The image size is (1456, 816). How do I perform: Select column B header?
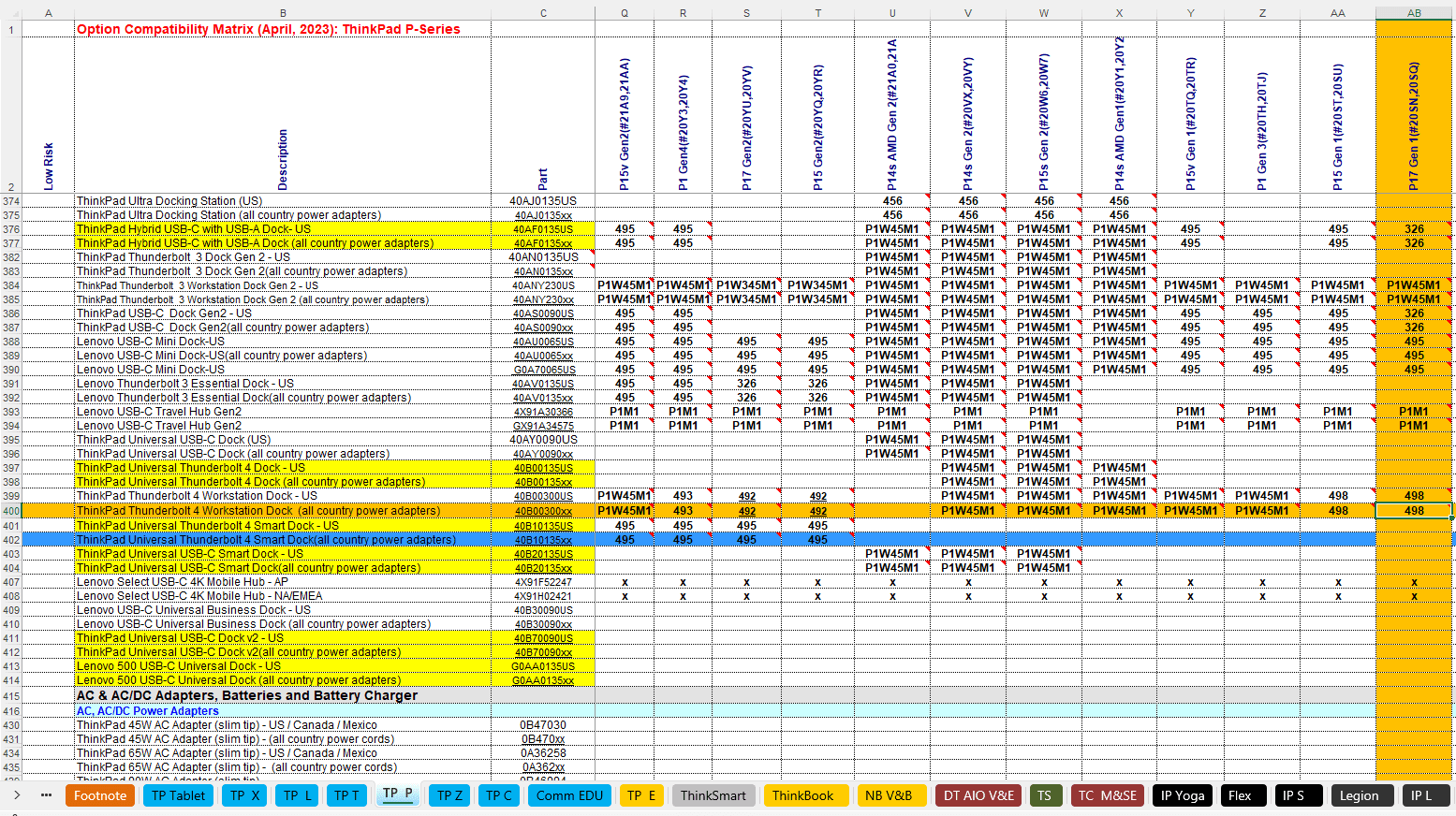[283, 13]
